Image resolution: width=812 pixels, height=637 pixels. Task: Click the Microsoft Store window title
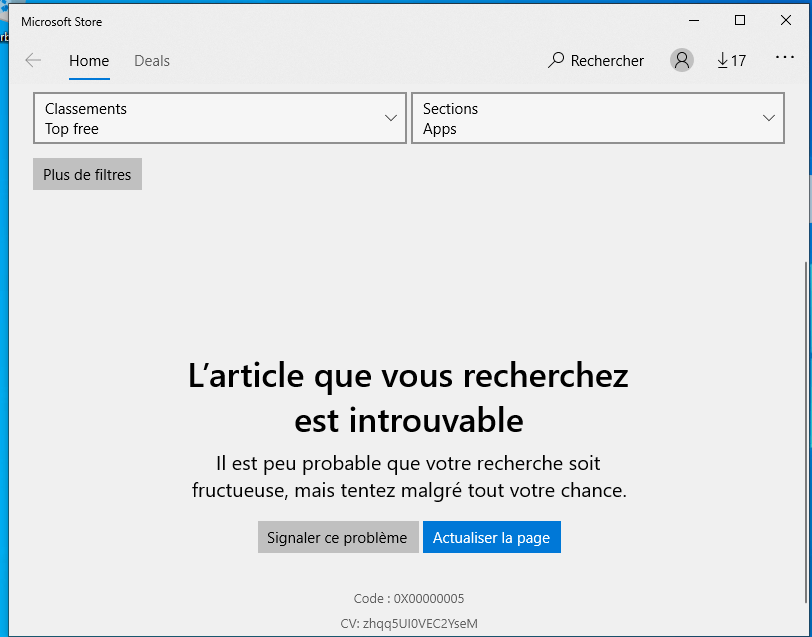pos(62,22)
